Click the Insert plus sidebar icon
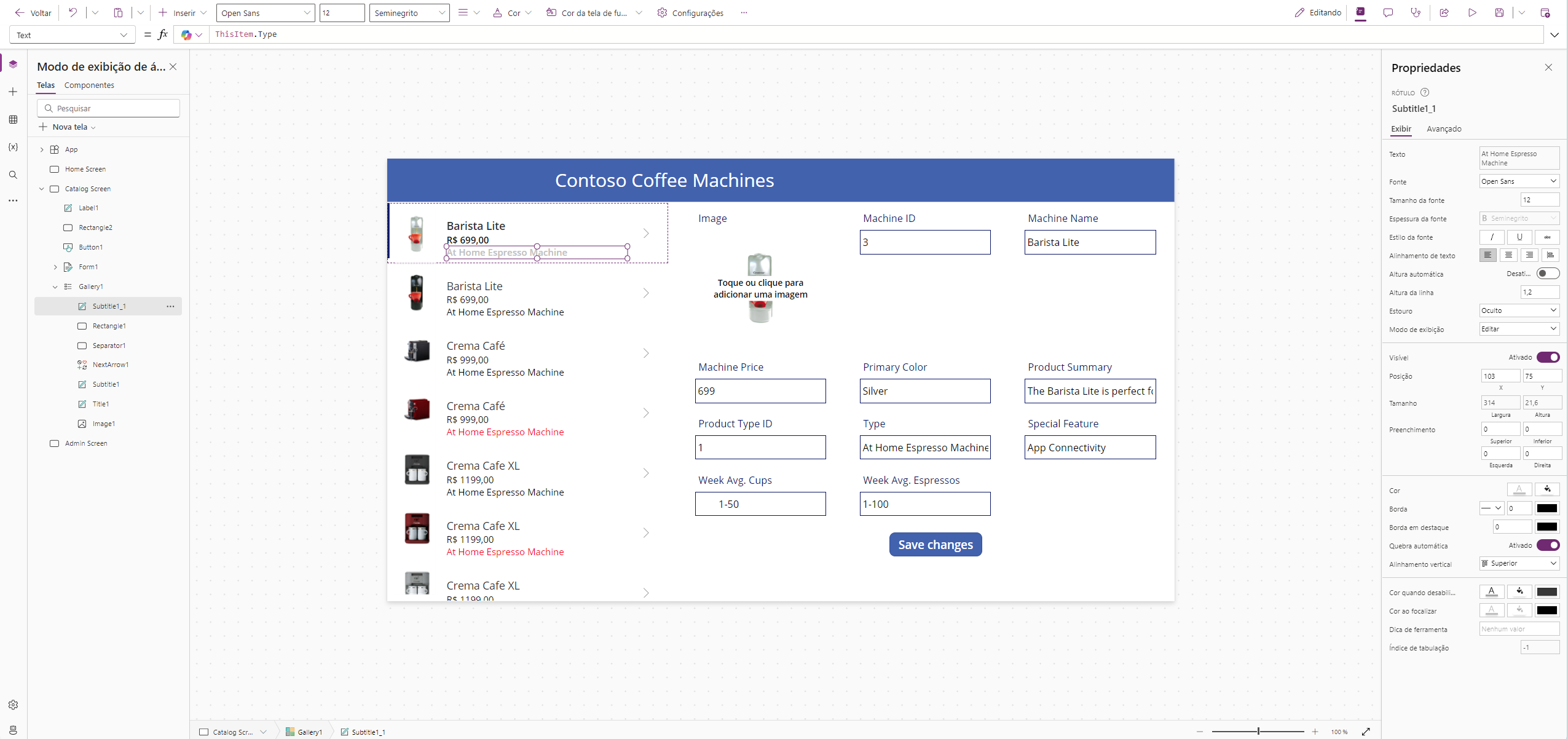The image size is (1568, 739). tap(13, 92)
